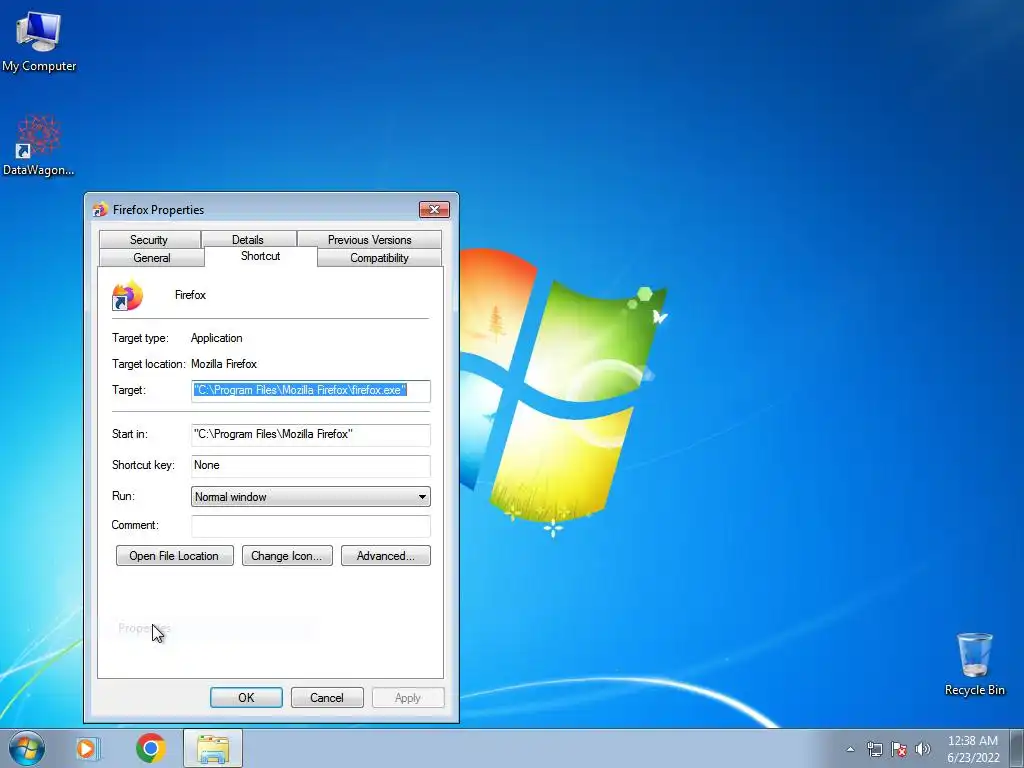Click the Firefox Properties title bar text
Viewport: 1024px width, 768px height.
coord(159,210)
